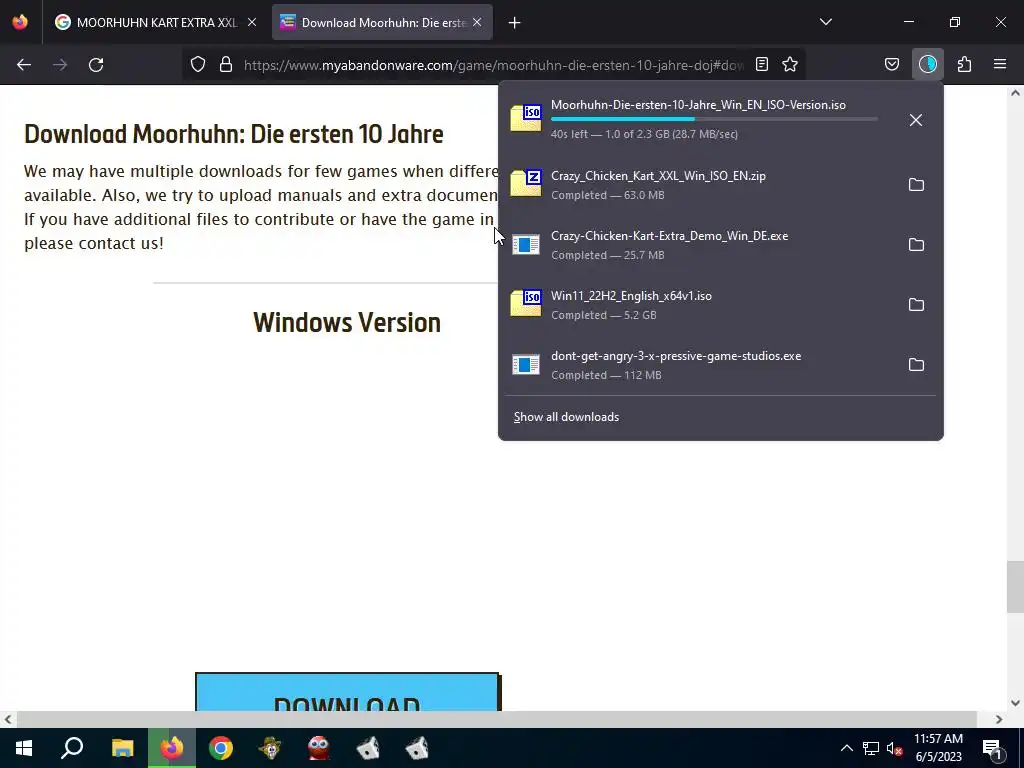
Task: Click the blue DOWNLOAD button
Action: (347, 692)
